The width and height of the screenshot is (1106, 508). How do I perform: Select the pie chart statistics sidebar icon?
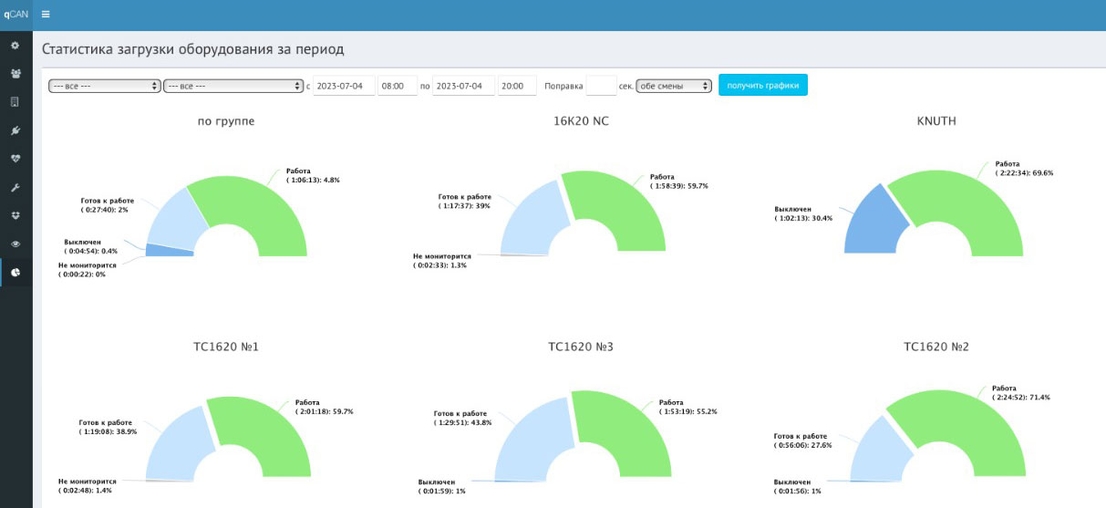[16, 272]
